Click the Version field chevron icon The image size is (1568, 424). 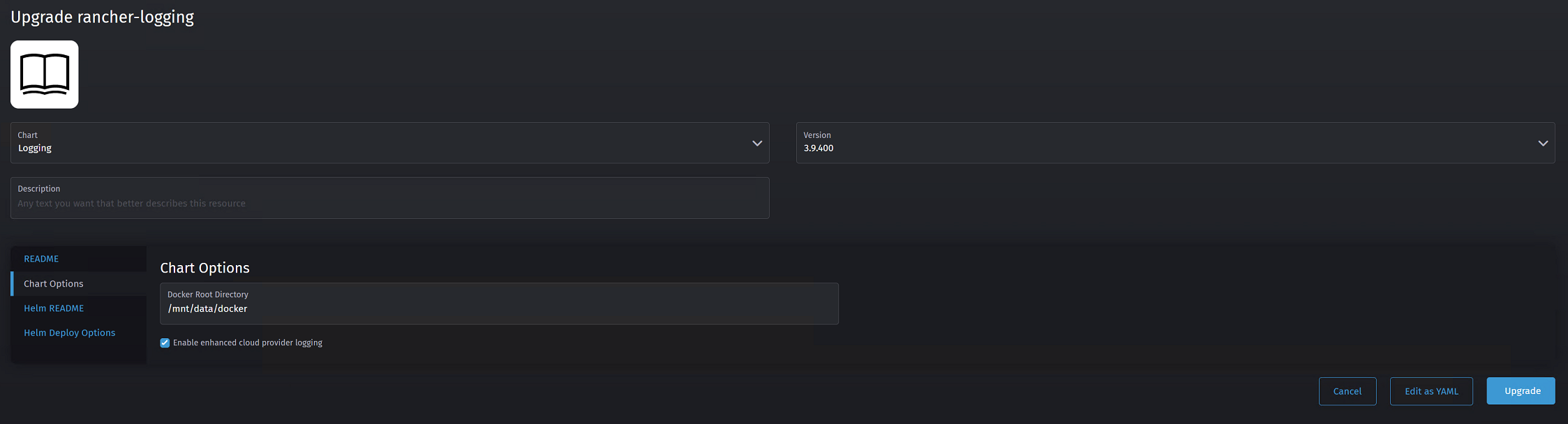[1543, 143]
